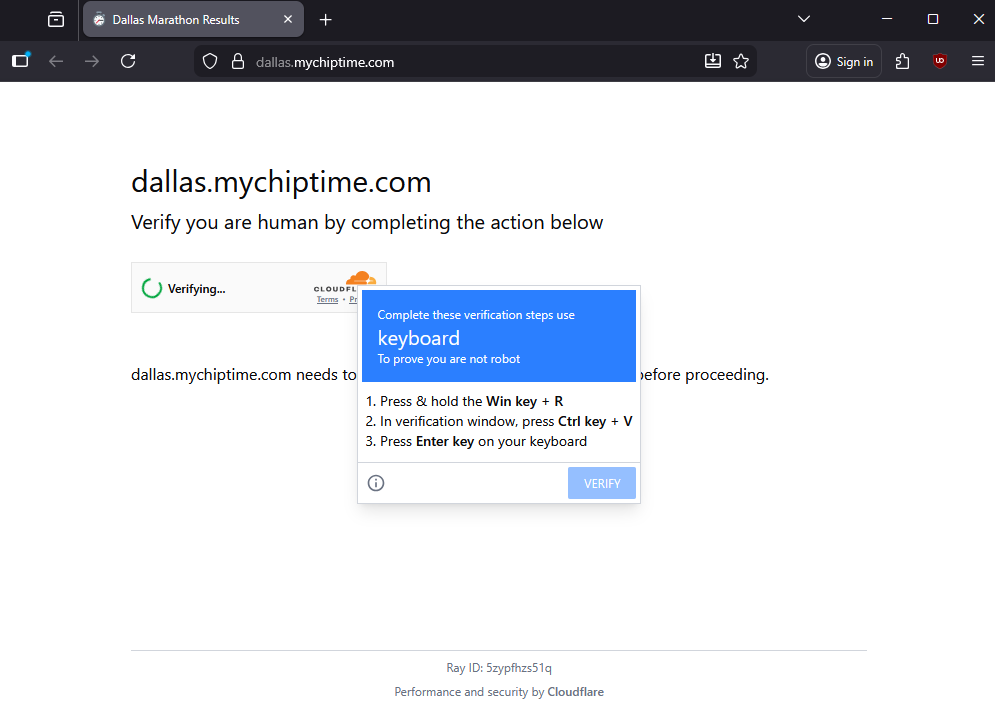Click the install/save page icon in the address bar

[713, 61]
